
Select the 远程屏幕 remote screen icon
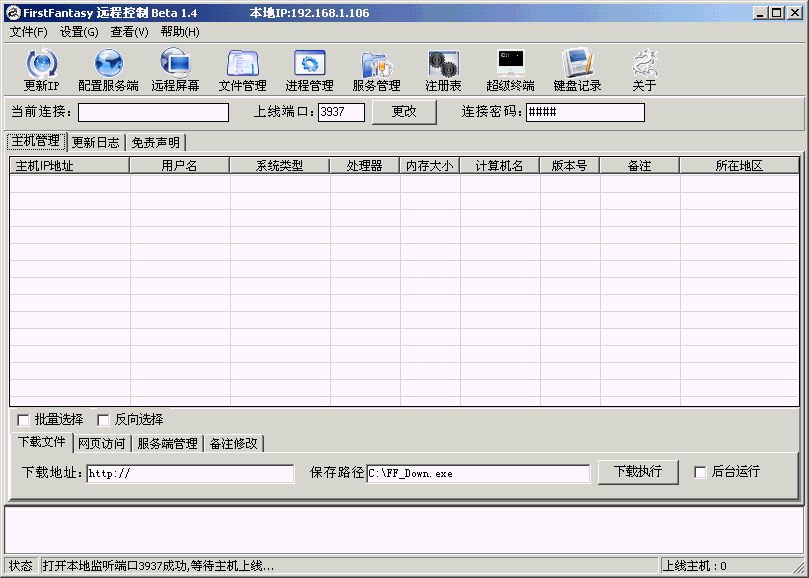175,67
